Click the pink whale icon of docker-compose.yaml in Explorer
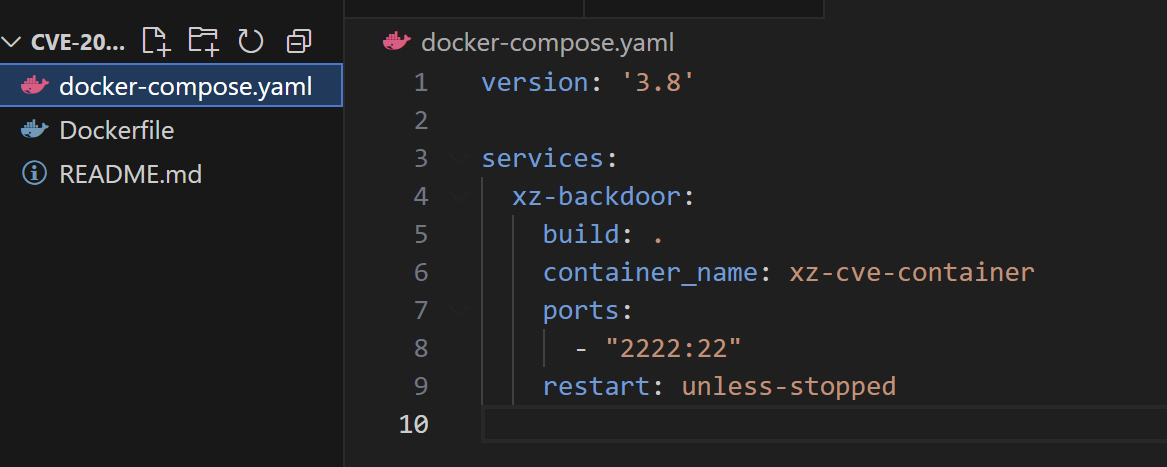The width and height of the screenshot is (1167, 467). [x=34, y=86]
